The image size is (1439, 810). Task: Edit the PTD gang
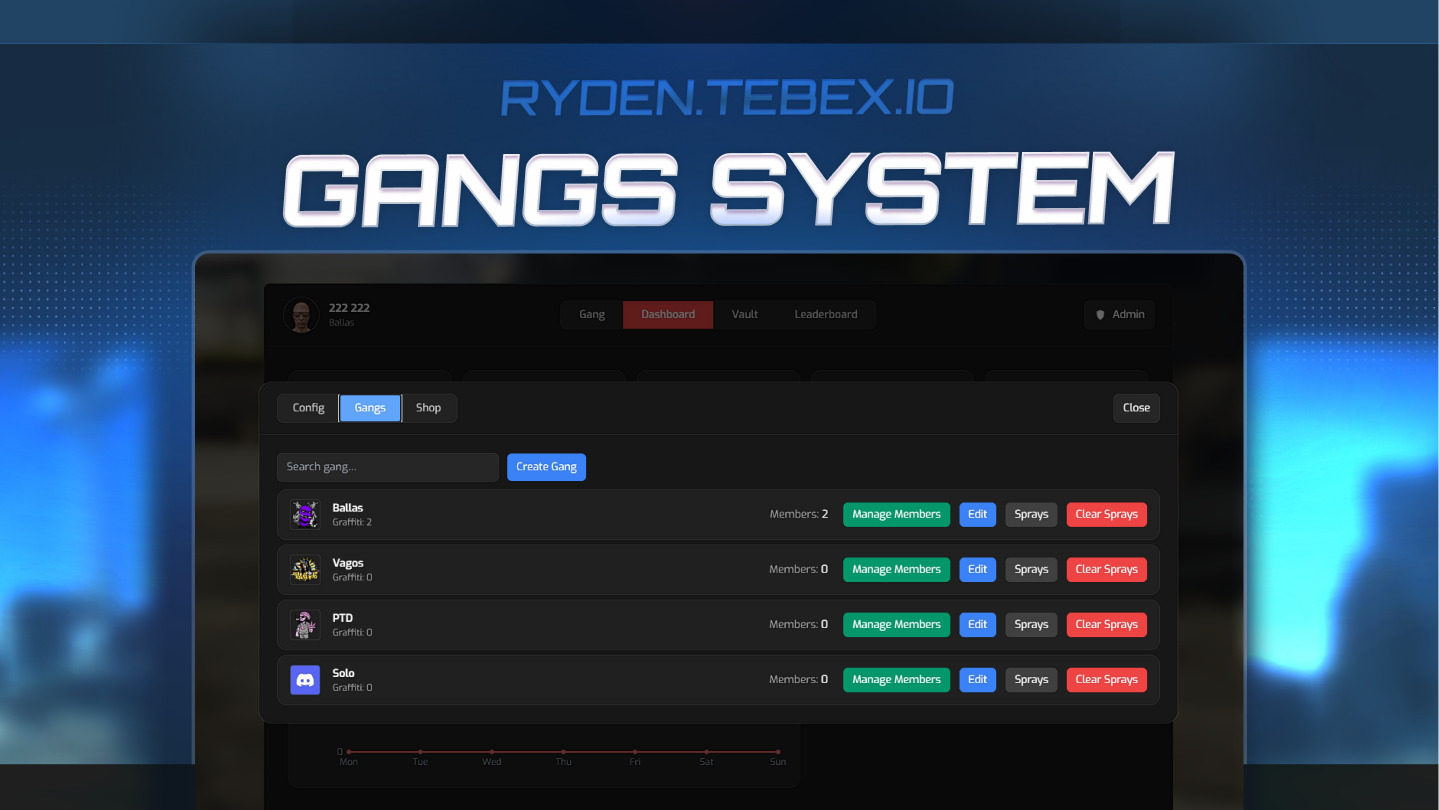tap(978, 625)
